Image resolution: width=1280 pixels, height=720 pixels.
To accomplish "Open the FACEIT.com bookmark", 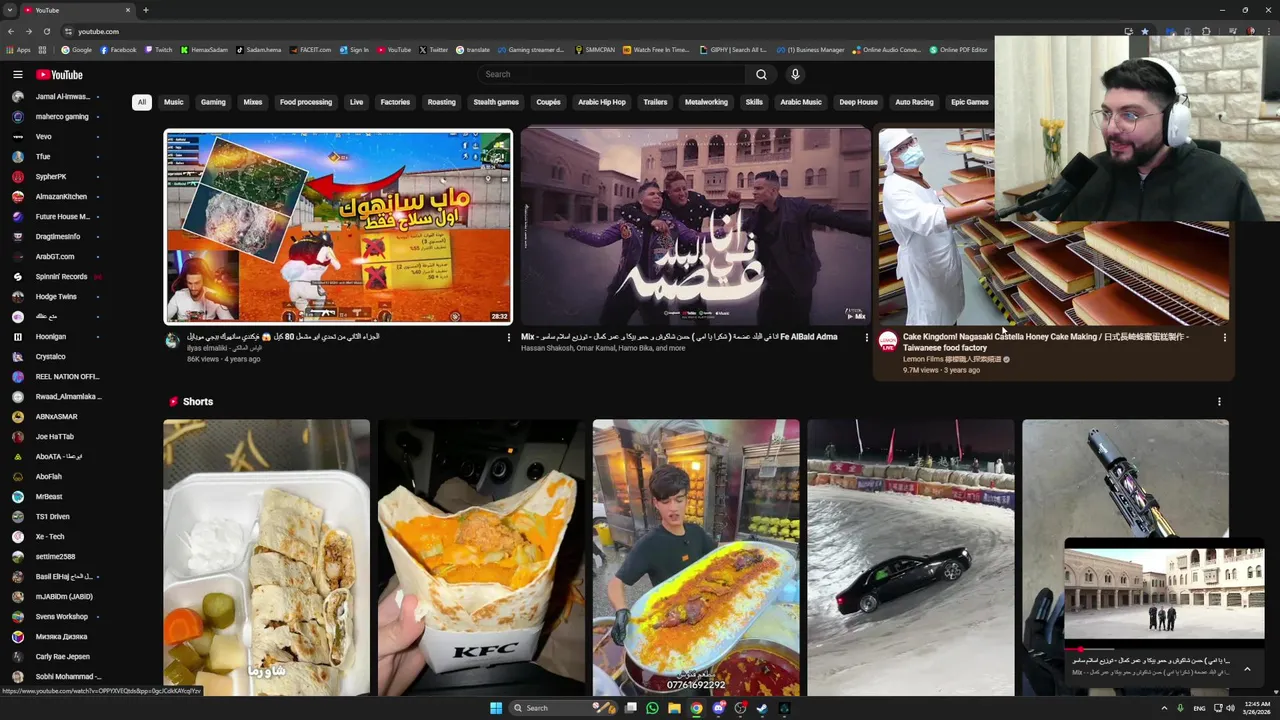I will coord(310,50).
